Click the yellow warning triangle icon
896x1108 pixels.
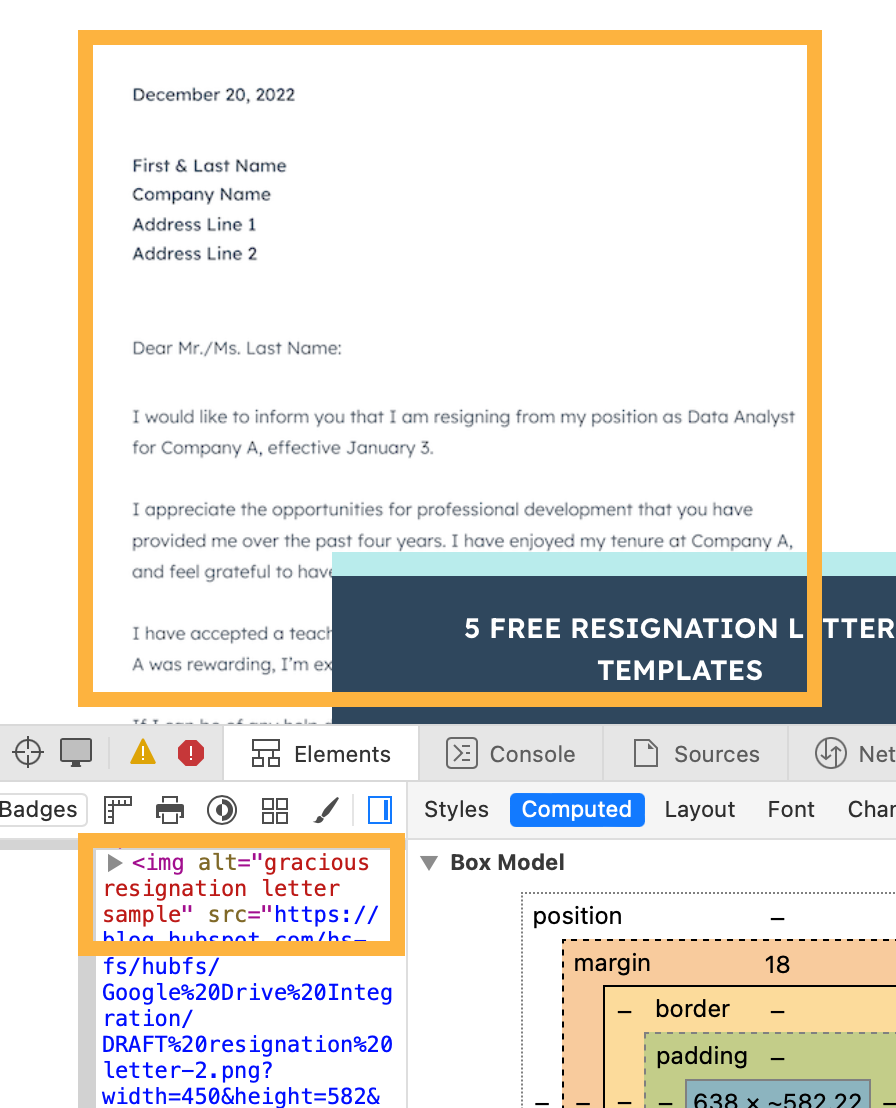click(x=143, y=752)
